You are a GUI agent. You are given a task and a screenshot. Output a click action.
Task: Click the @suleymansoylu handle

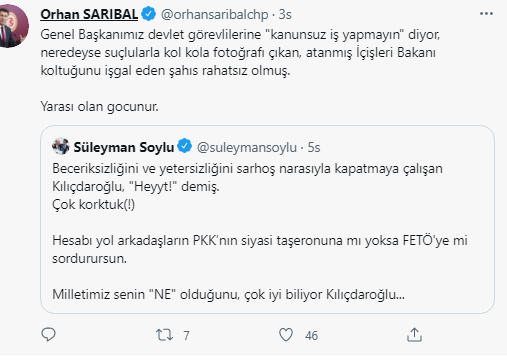(x=247, y=147)
